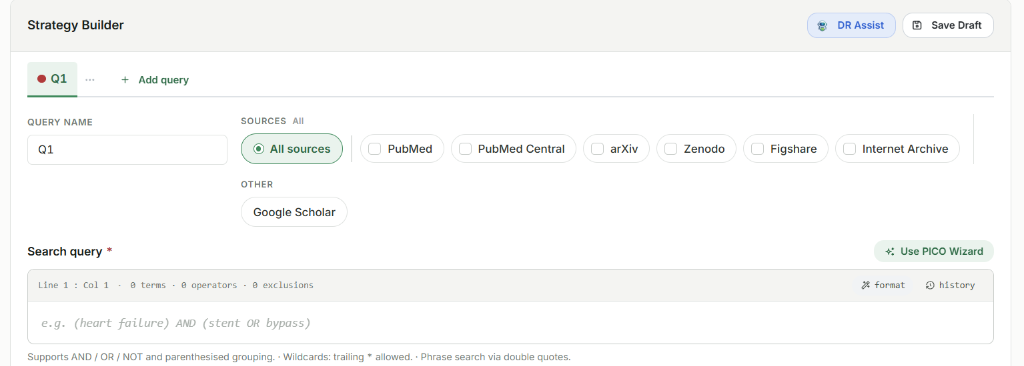Add a new query
Image resolution: width=1024 pixels, height=366 pixels.
pyautogui.click(x=155, y=80)
